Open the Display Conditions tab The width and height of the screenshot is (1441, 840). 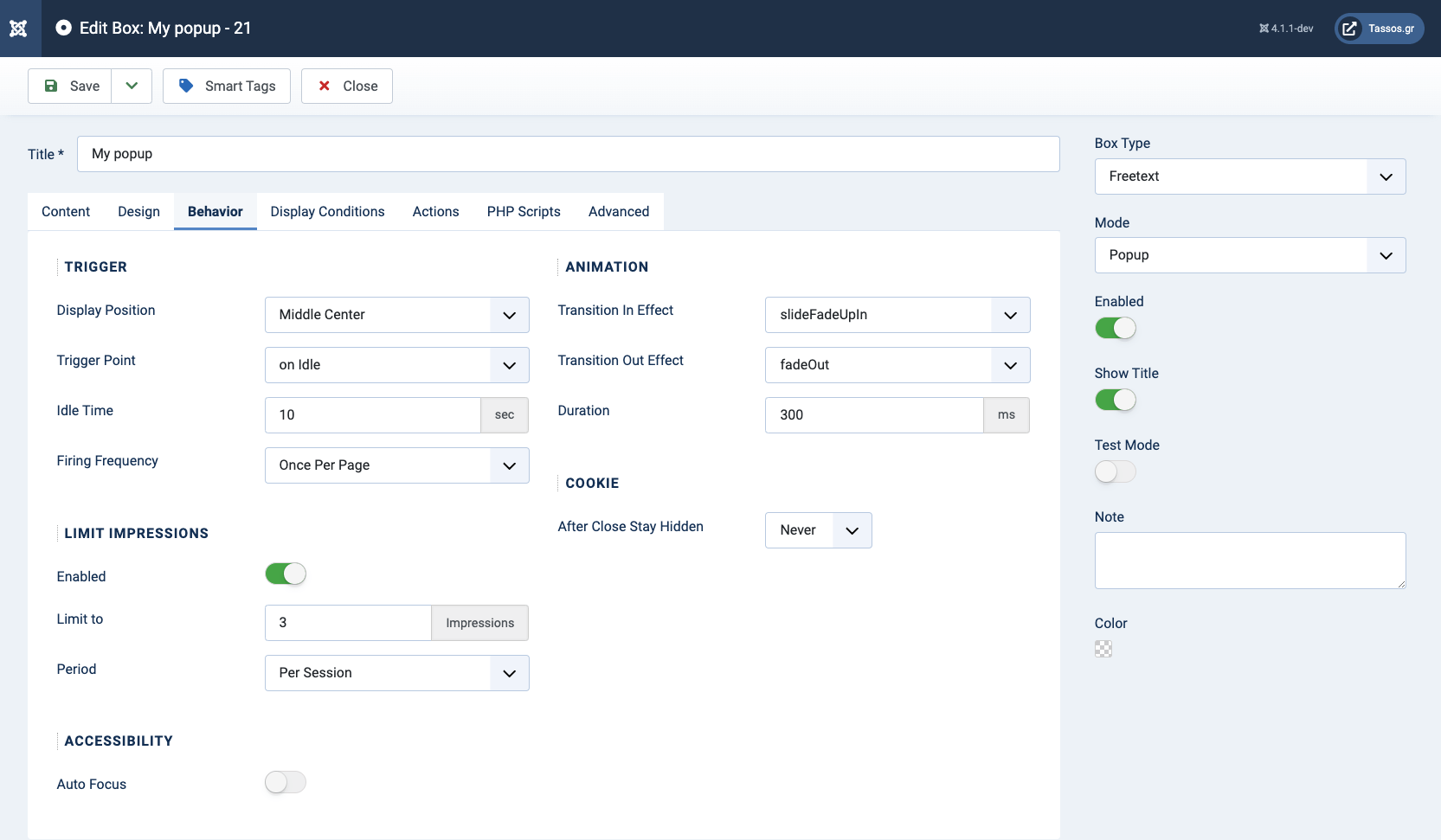point(327,211)
